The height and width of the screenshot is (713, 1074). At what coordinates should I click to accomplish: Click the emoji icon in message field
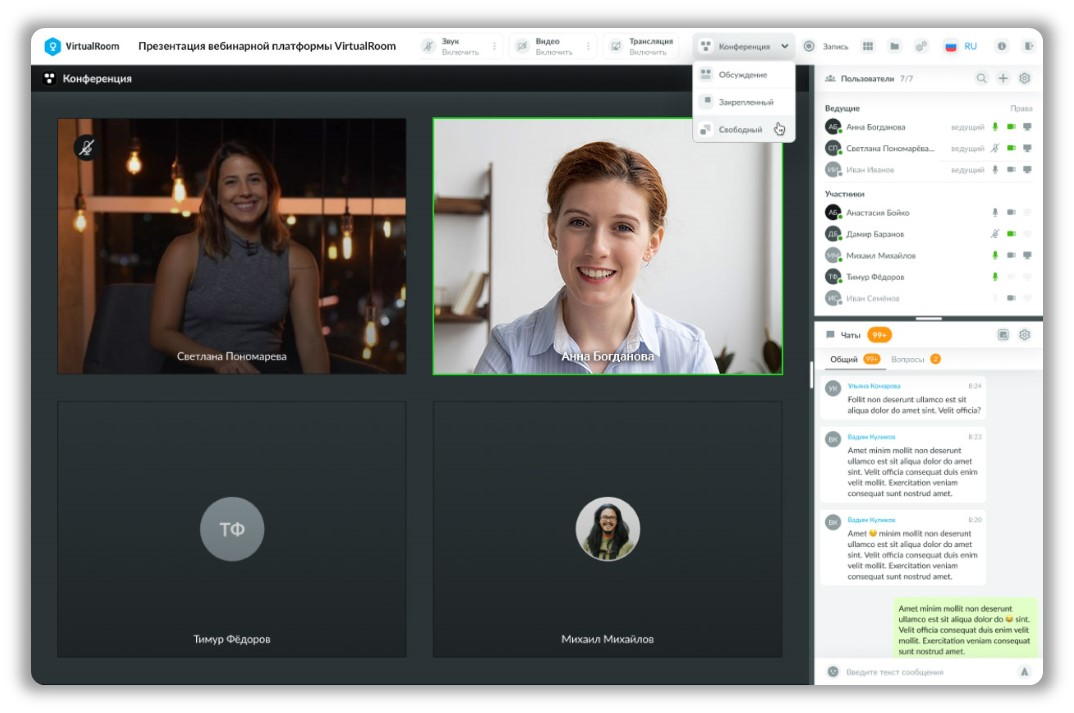[x=832, y=672]
